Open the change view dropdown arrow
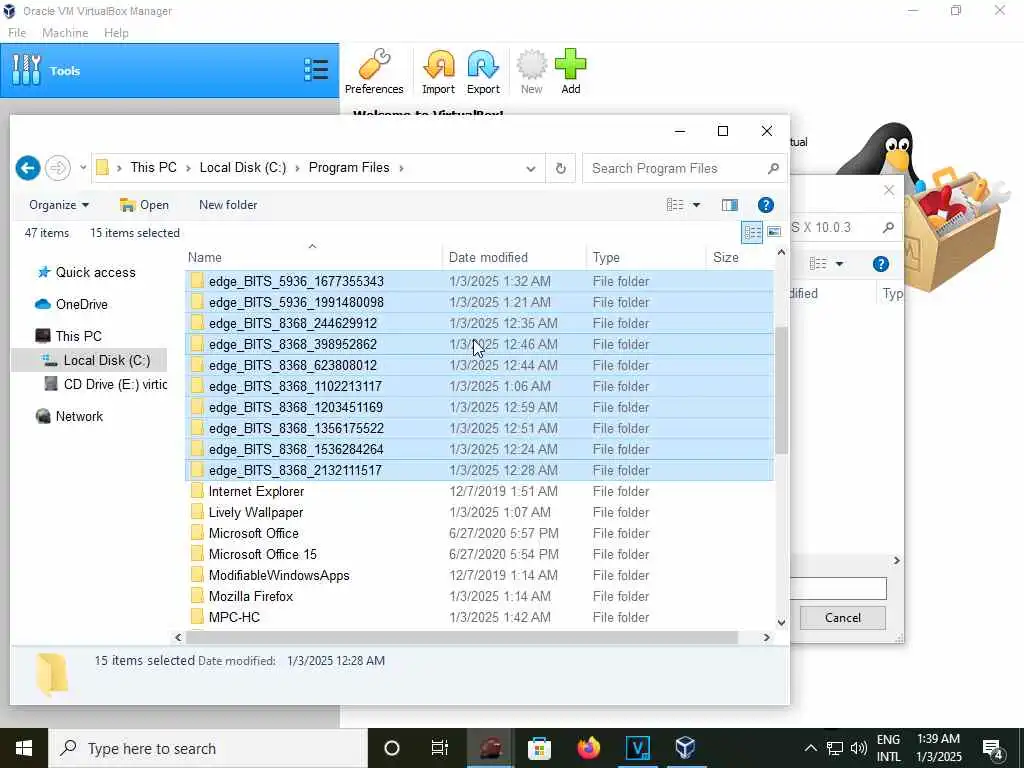 point(696,205)
